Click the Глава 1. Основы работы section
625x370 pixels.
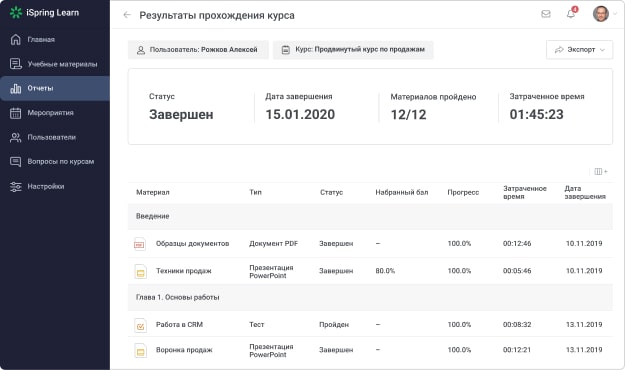click(370, 297)
